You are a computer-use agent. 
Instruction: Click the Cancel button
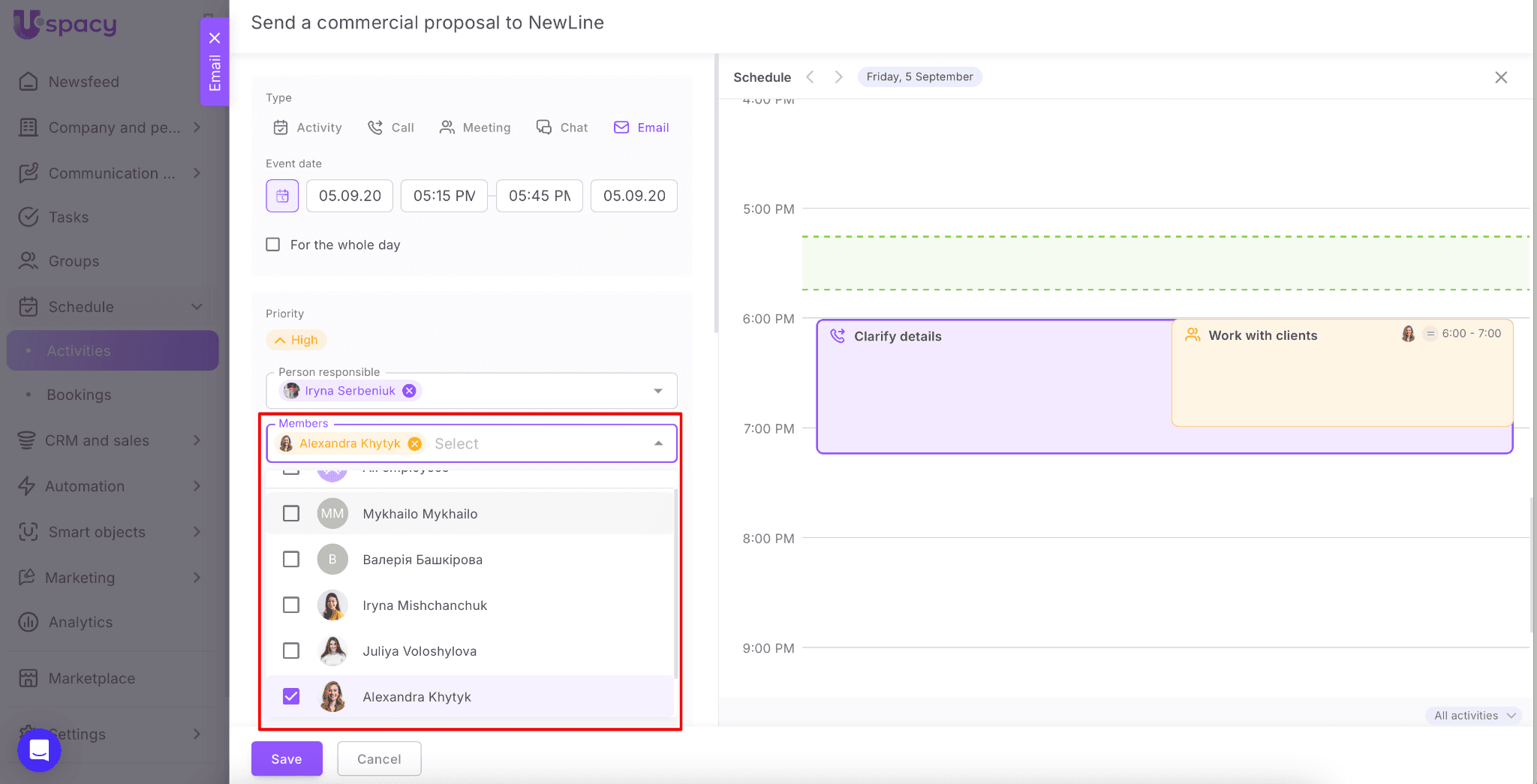(379, 759)
